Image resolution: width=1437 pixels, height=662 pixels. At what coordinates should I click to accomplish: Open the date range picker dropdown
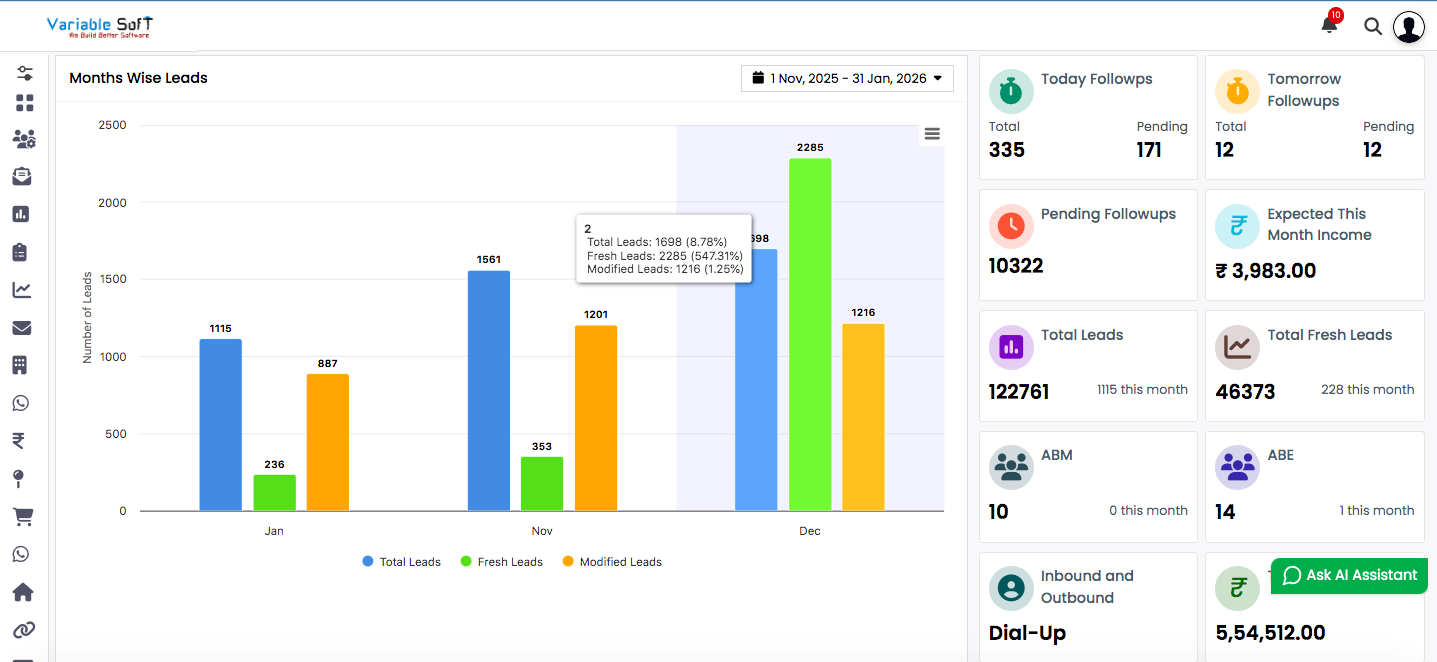pyautogui.click(x=846, y=77)
